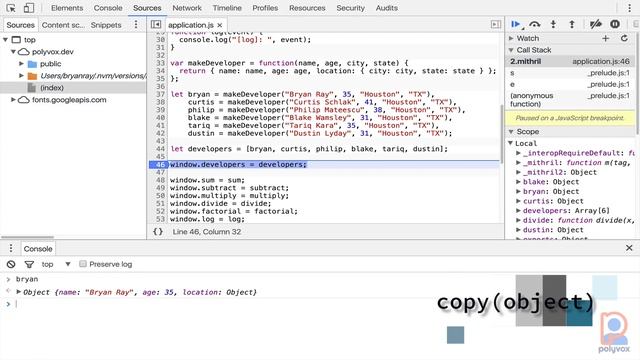Screen dimensions: 640x360
Task: Expand the _mithril2 Object variable
Action: [518, 172]
